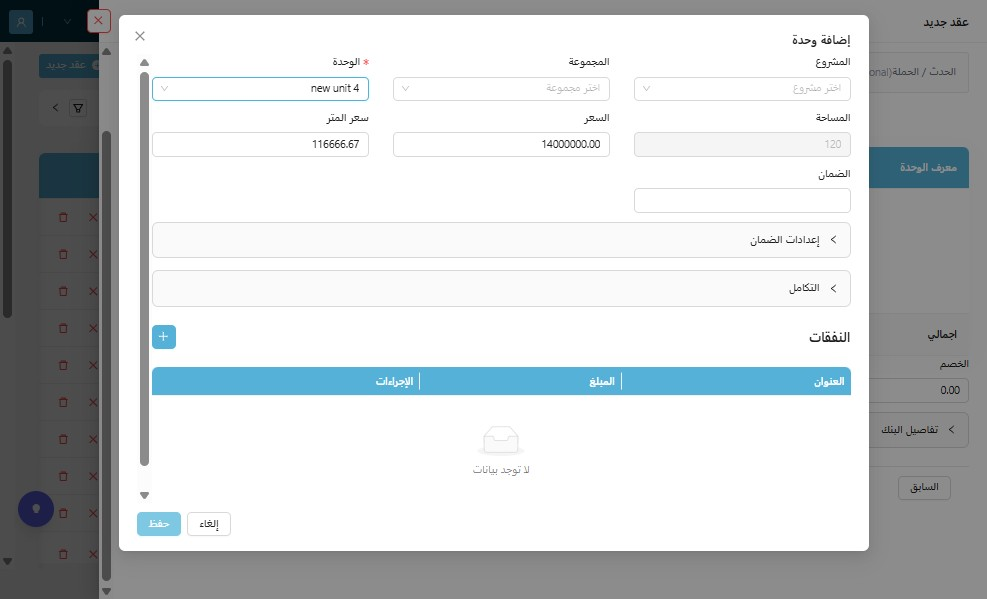
Task: Expand the إعدادات الضمان section
Action: coord(501,240)
